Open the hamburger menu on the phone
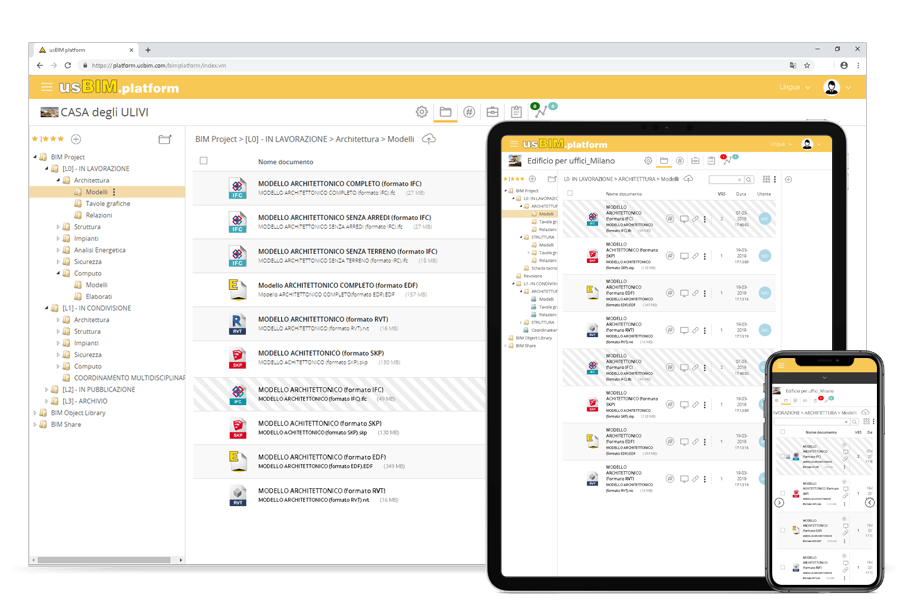Screen dimensions: 900x600 (x=781, y=366)
